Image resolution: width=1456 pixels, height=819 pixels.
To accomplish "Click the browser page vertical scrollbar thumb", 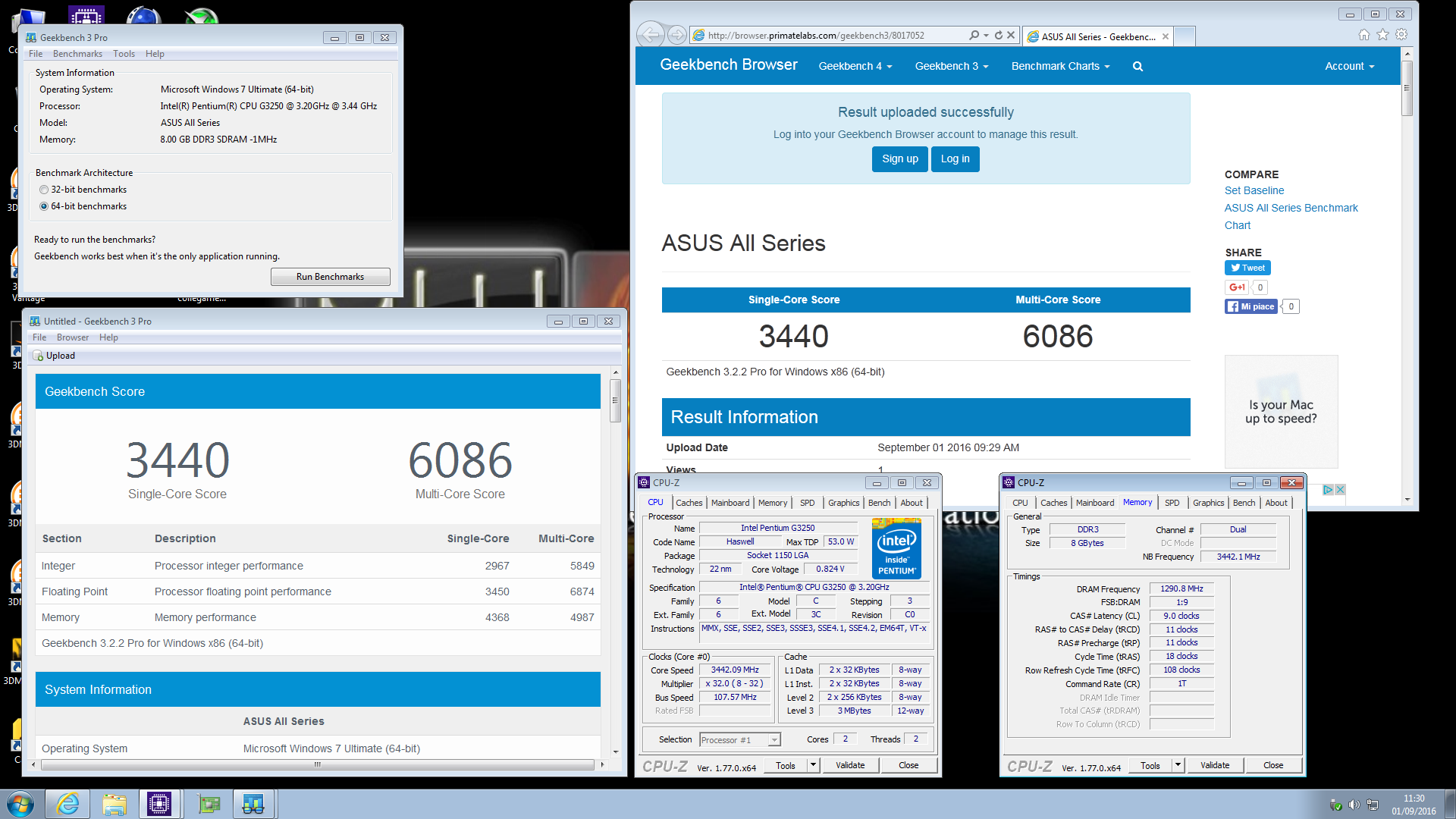I will pos(1407,88).
